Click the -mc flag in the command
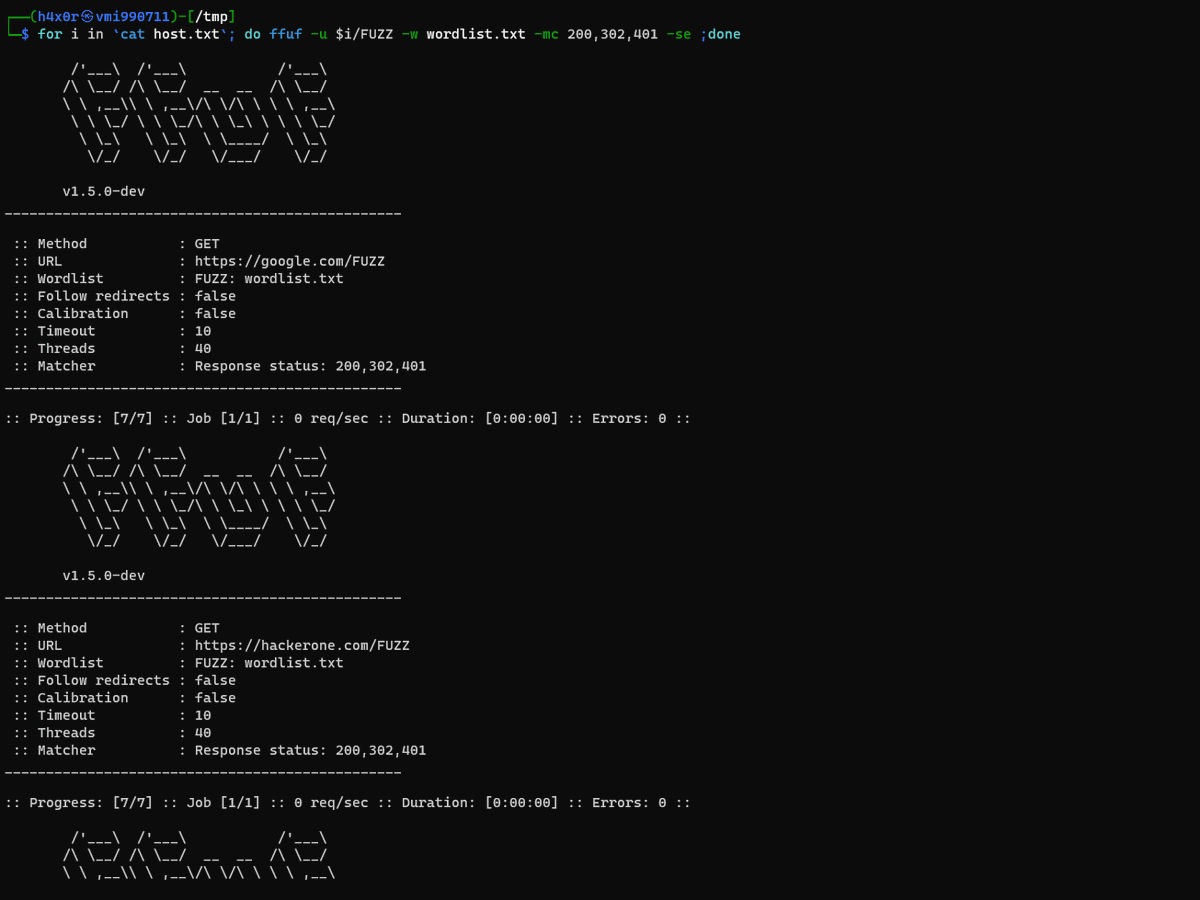This screenshot has height=900, width=1200. 546,34
